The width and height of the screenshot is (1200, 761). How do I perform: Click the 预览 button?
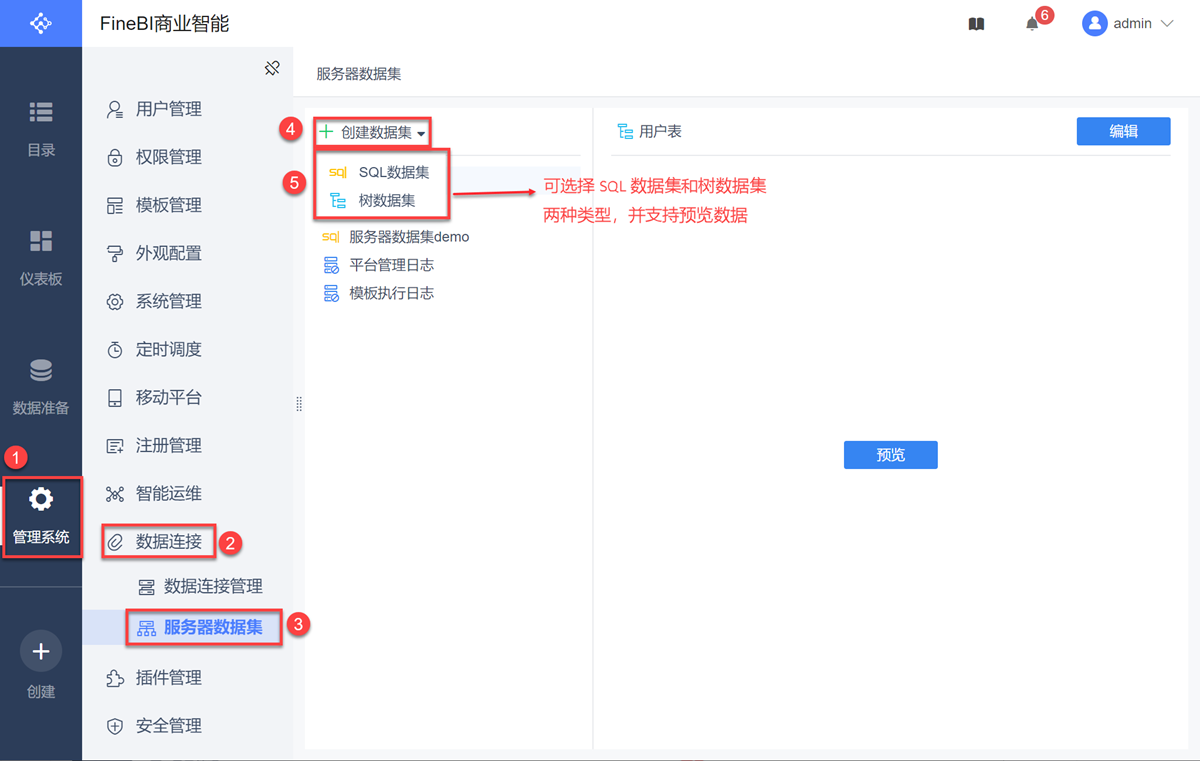click(x=891, y=455)
